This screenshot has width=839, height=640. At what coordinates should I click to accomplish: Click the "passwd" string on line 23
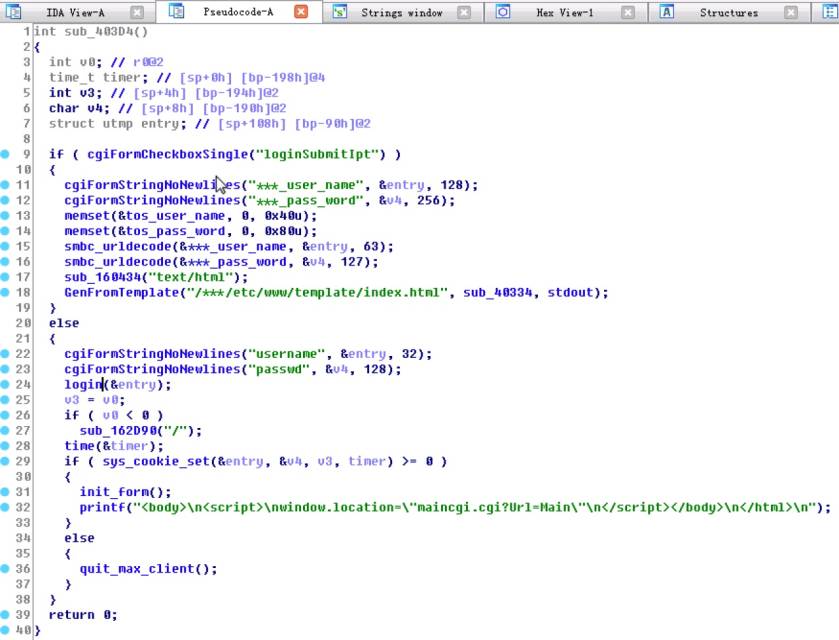[278, 369]
